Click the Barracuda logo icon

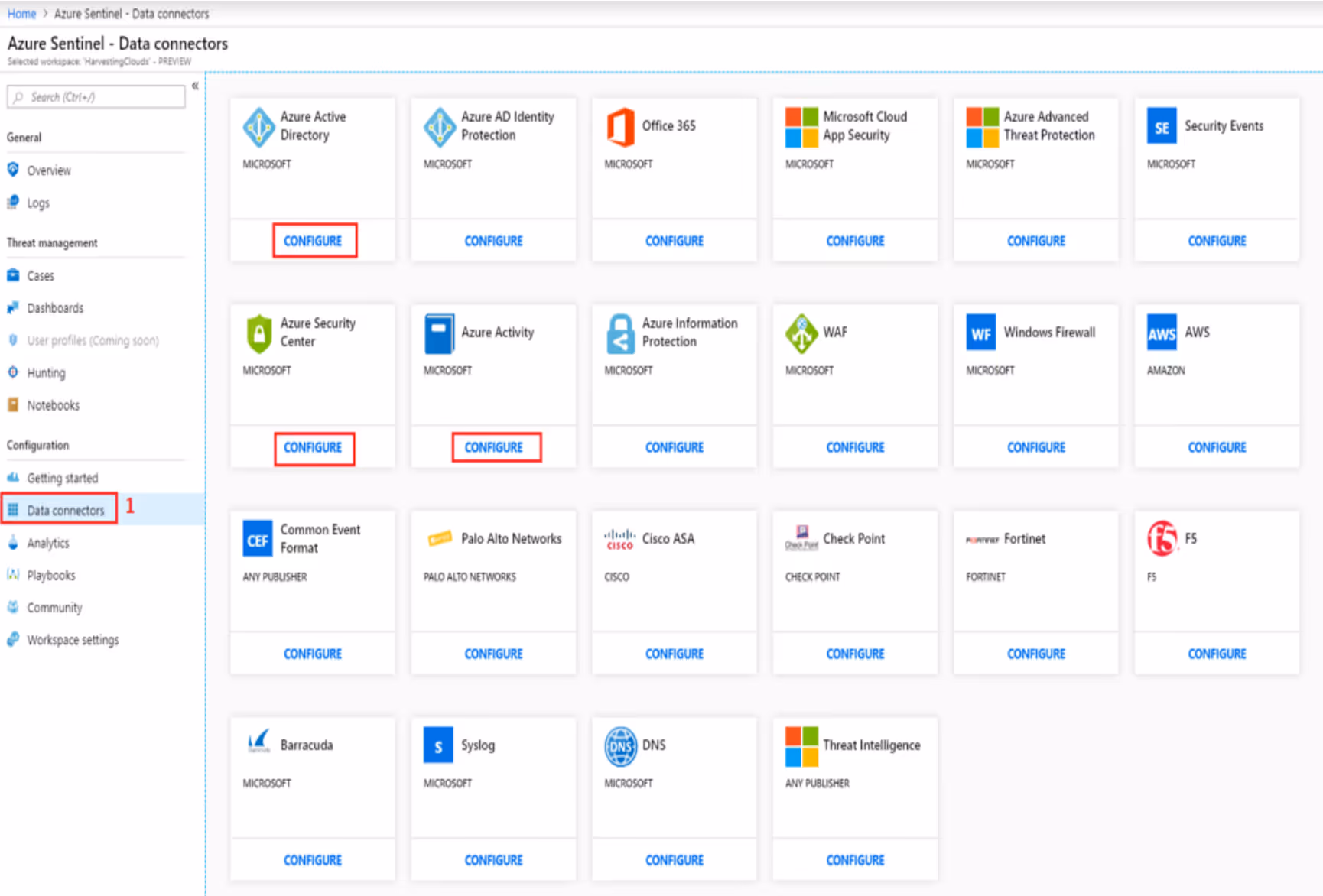point(258,741)
